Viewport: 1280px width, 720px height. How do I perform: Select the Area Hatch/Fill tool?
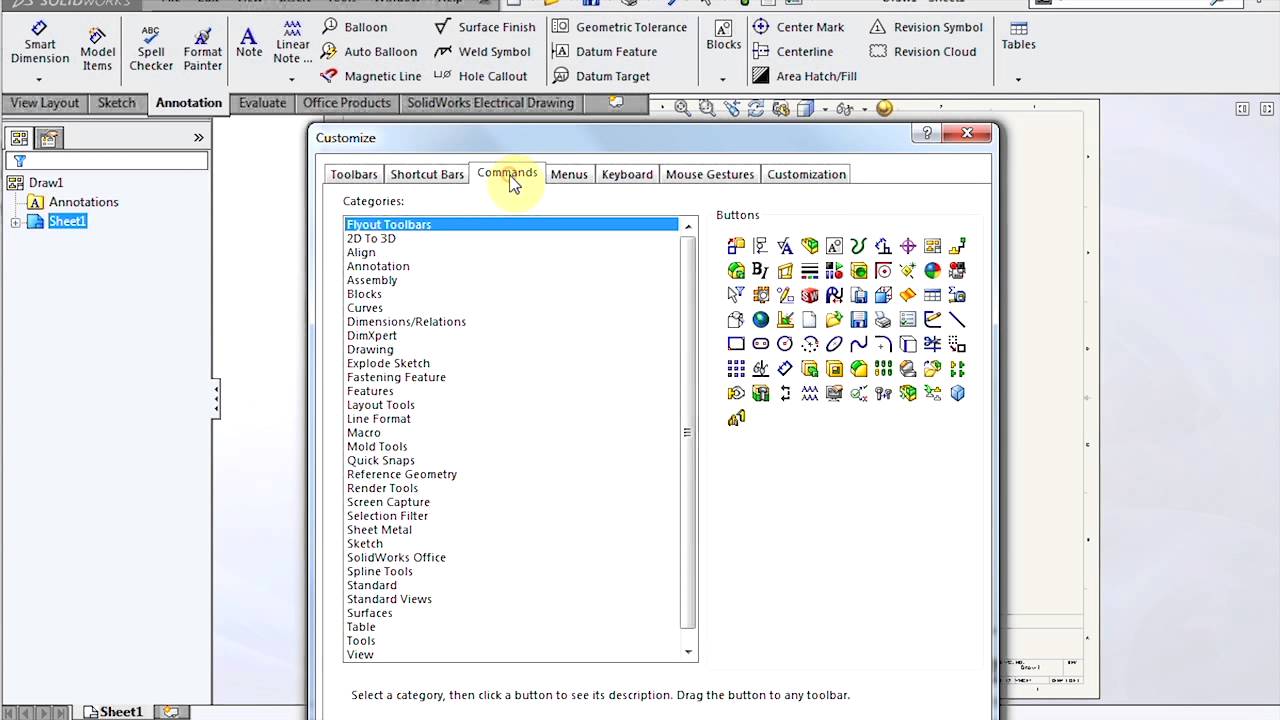click(x=805, y=76)
